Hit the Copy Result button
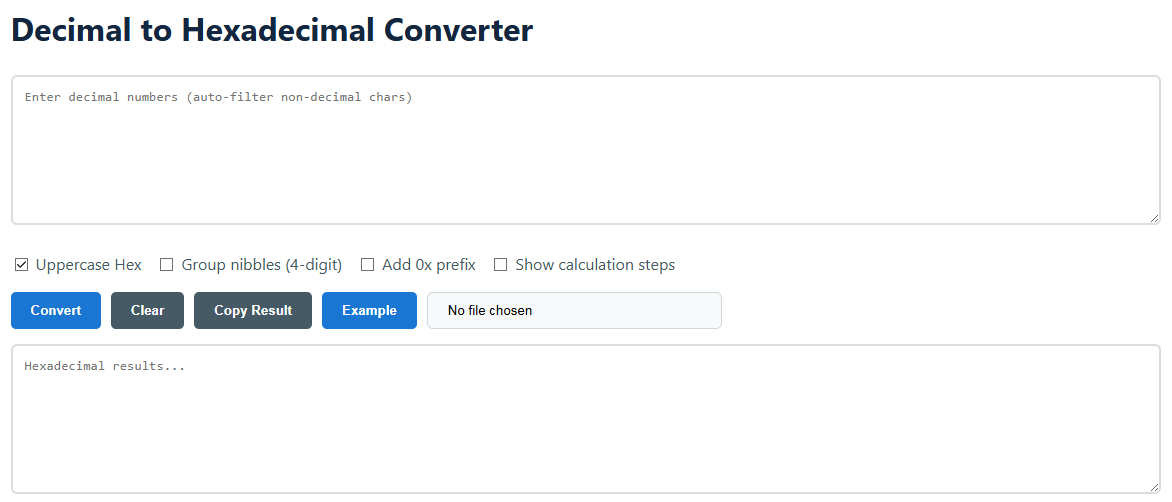Viewport: 1172px width, 502px height. 253,310
